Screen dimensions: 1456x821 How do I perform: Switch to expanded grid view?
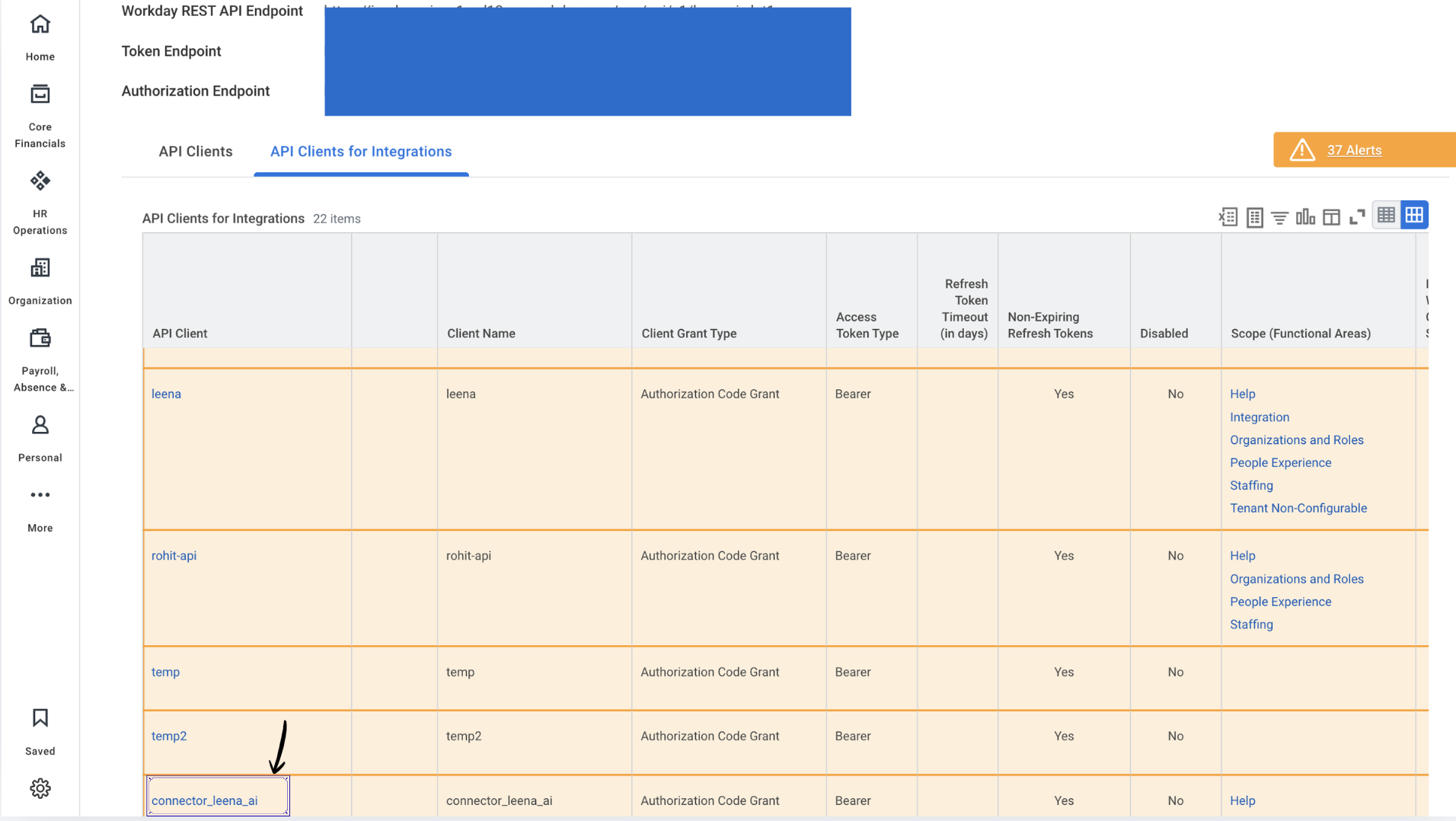tap(1414, 216)
